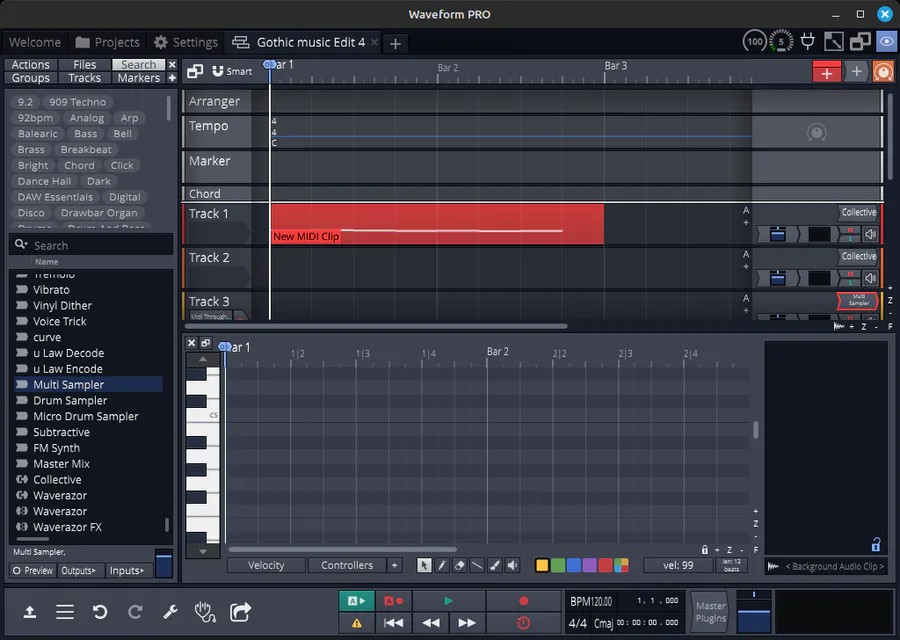Click the export share arrow icon
Viewport: 900px width, 640px height.
240,612
